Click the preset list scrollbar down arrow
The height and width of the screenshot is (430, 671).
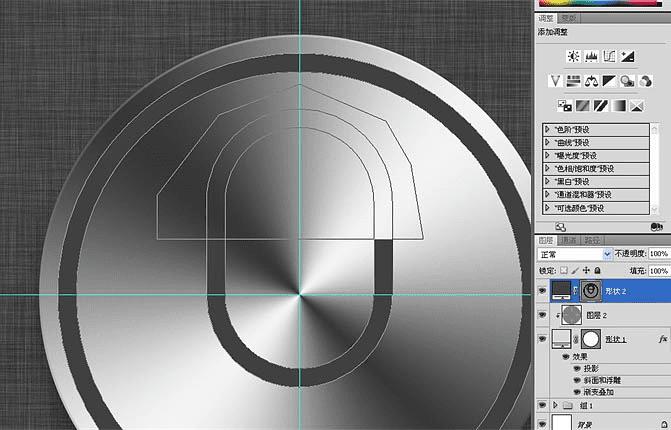(x=654, y=210)
